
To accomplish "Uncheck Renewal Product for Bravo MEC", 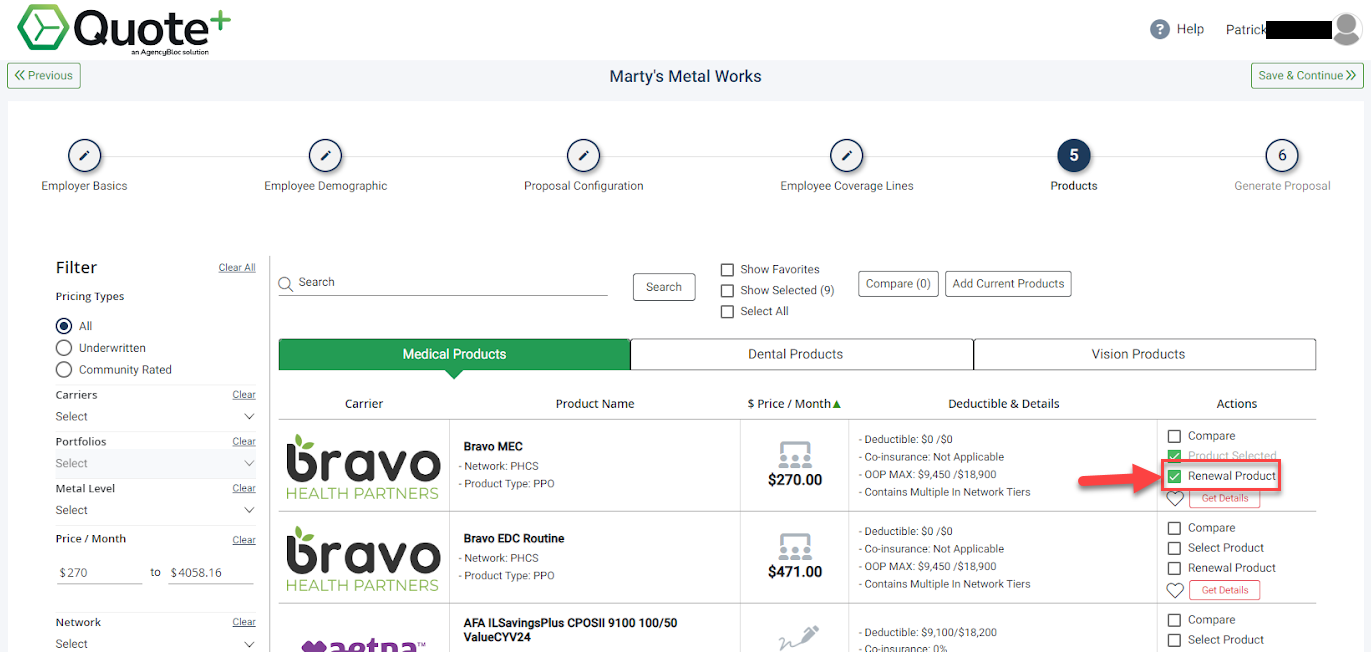I will 1174,476.
